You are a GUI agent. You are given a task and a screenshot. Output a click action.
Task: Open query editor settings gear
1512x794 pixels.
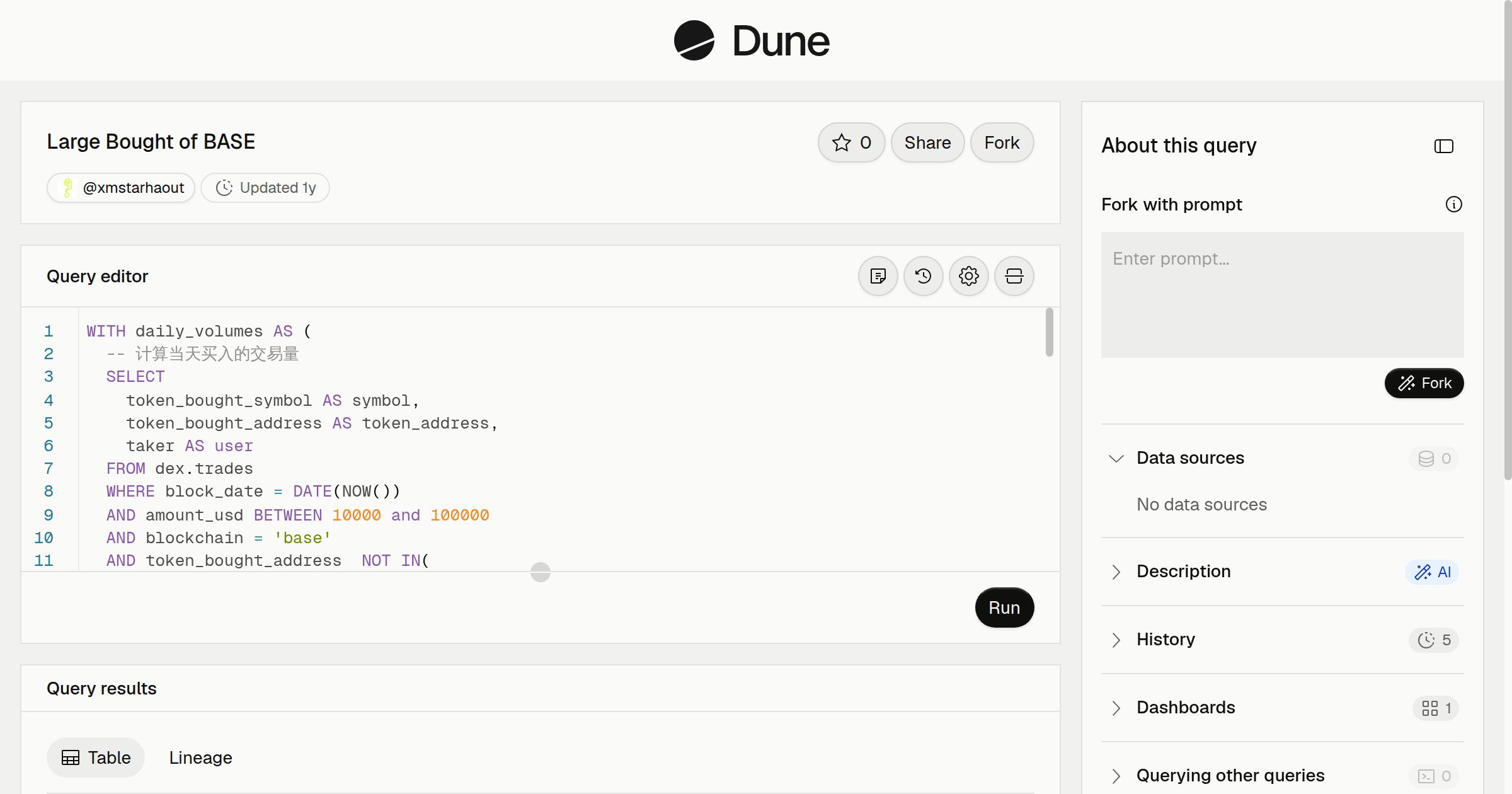(968, 276)
